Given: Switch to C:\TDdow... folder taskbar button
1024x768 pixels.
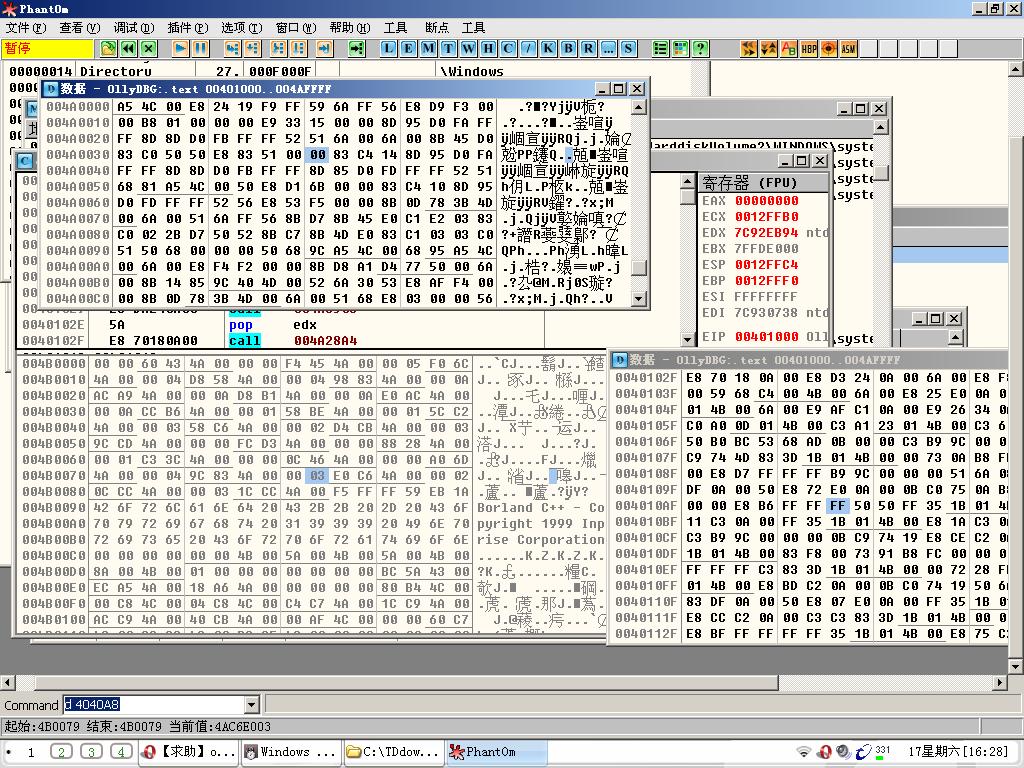Looking at the screenshot, I should pos(393,752).
